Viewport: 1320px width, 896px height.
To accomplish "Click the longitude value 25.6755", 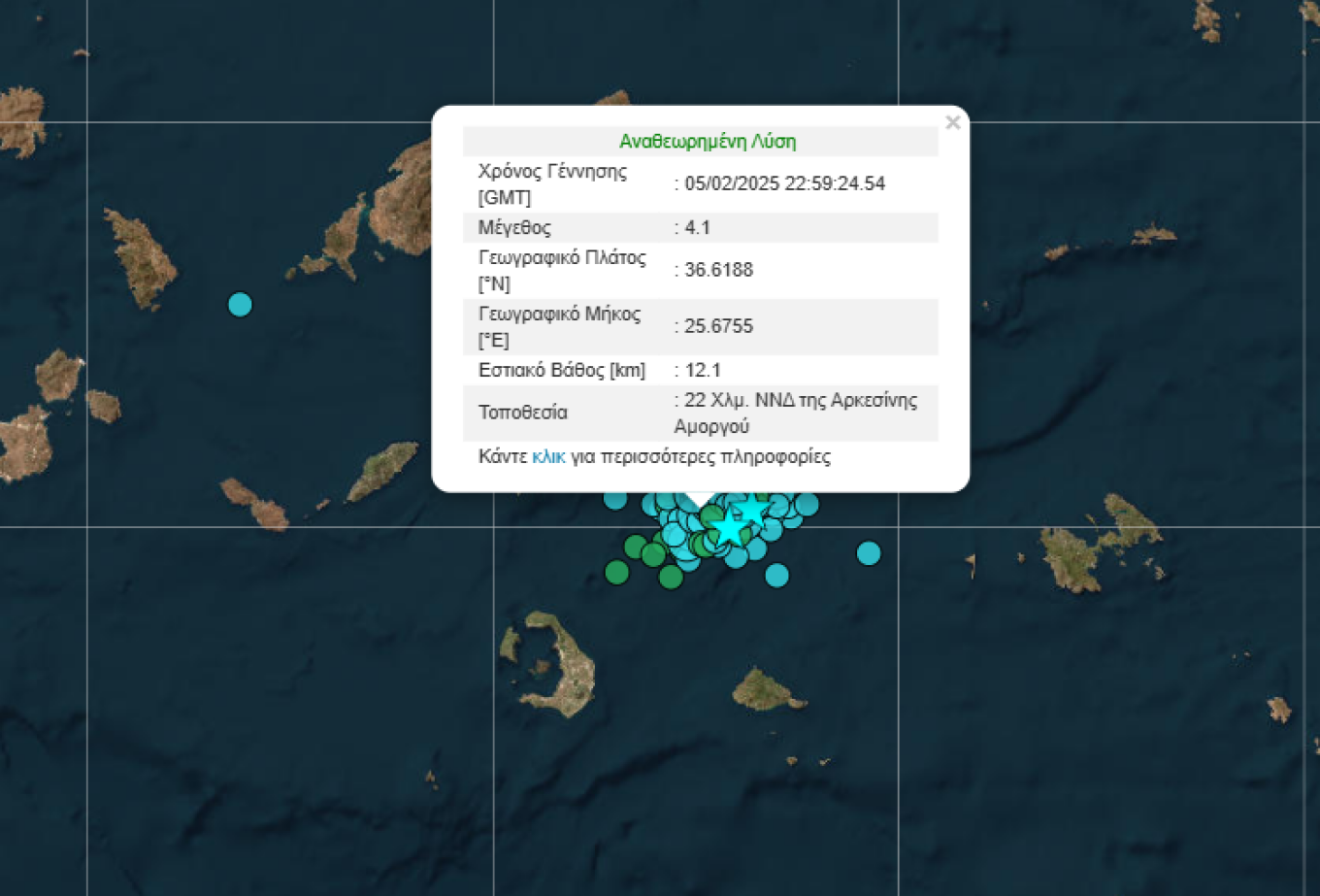I will pos(718,326).
